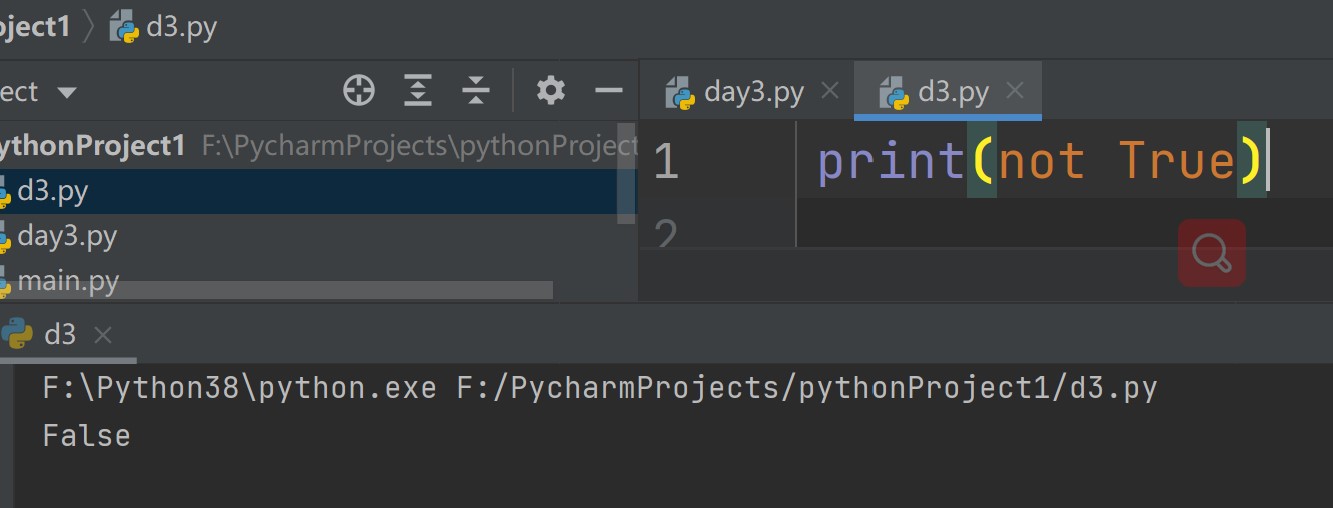Select day3.py in the project tree
This screenshot has width=1333, height=508.
point(67,237)
